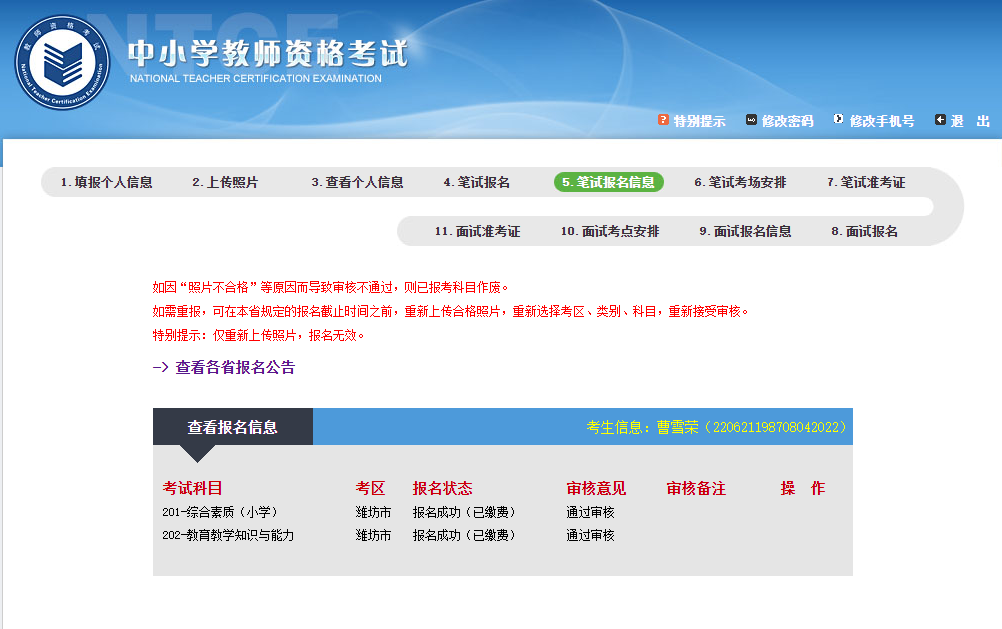Screen dimensions: 1002x629
Task: Click 通过审核 in the 201 row
Action: click(590, 512)
